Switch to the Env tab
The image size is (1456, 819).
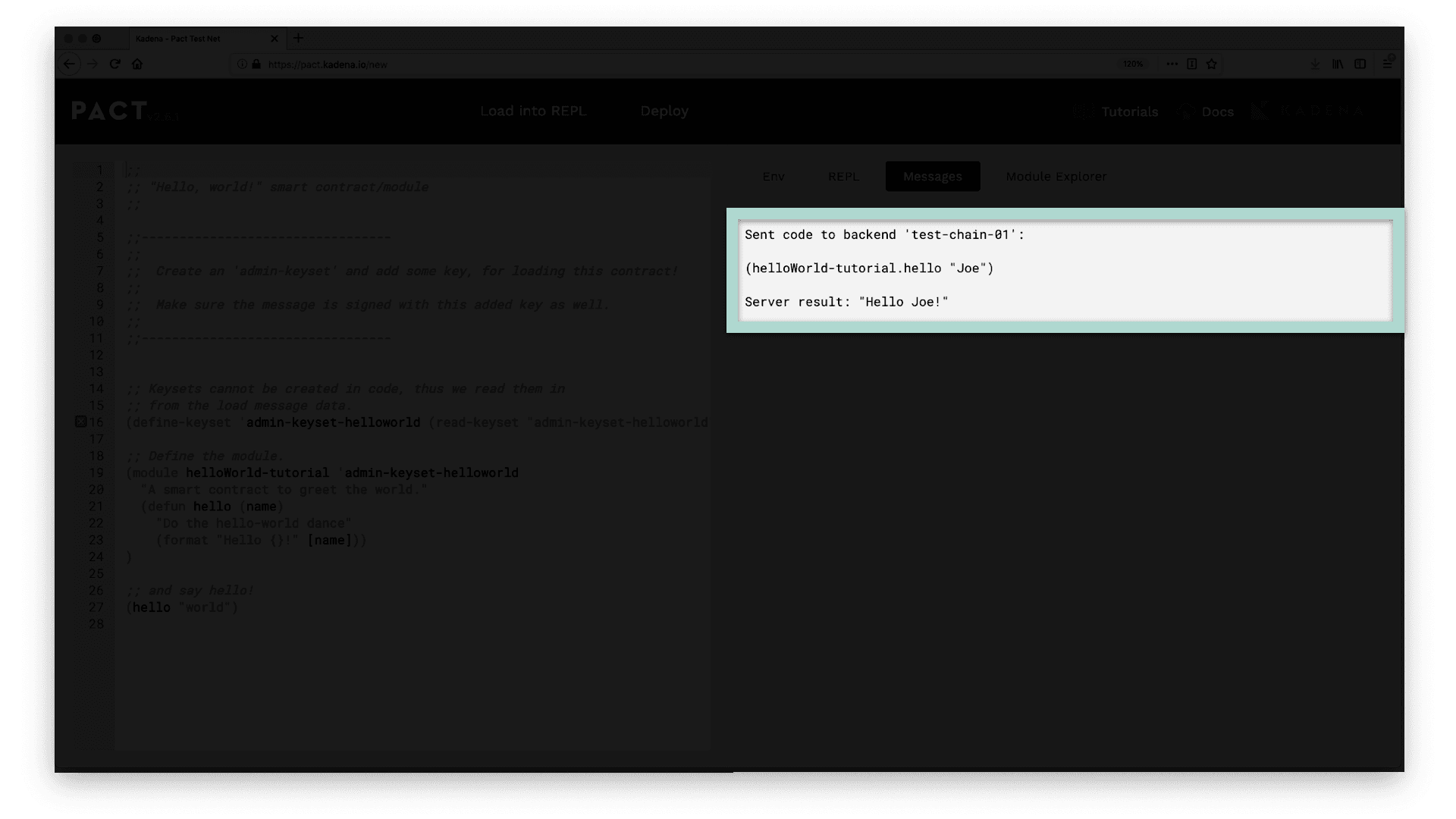pyautogui.click(x=773, y=176)
